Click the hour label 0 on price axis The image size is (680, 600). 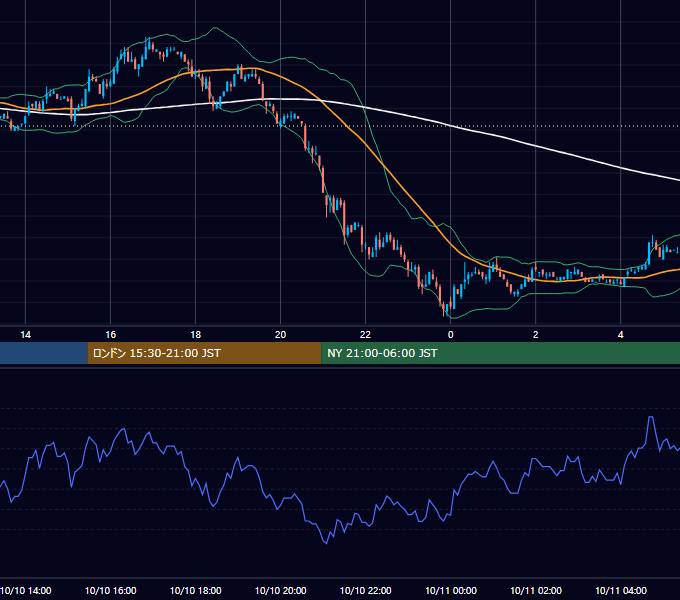pos(451,335)
